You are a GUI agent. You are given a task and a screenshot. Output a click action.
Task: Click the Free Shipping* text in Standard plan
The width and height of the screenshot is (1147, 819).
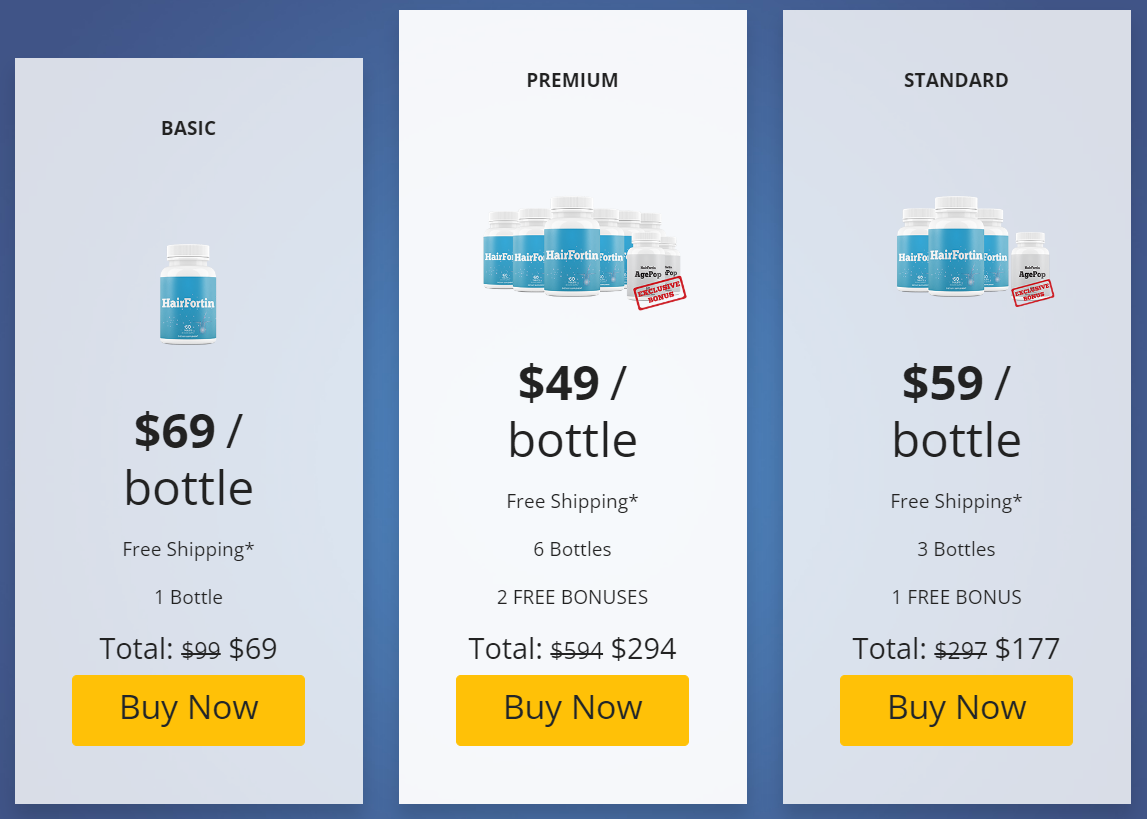956,501
